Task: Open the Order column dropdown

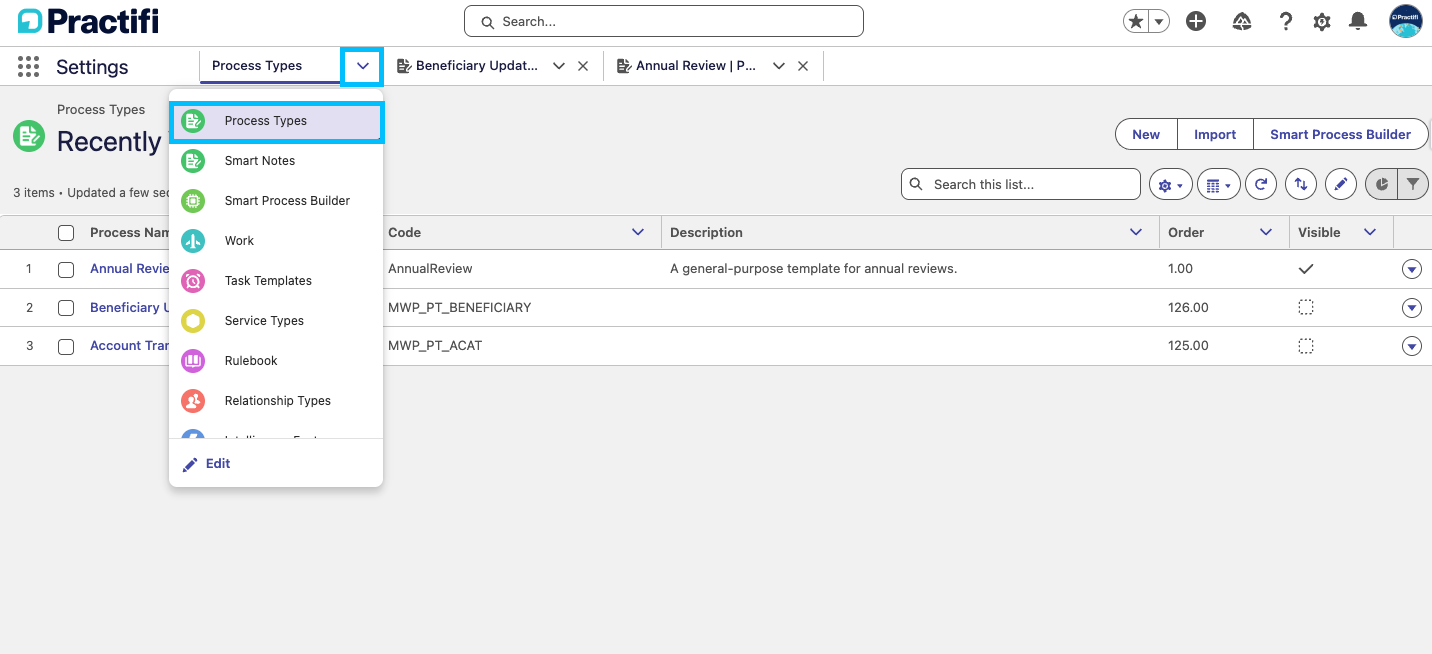Action: click(x=1266, y=232)
